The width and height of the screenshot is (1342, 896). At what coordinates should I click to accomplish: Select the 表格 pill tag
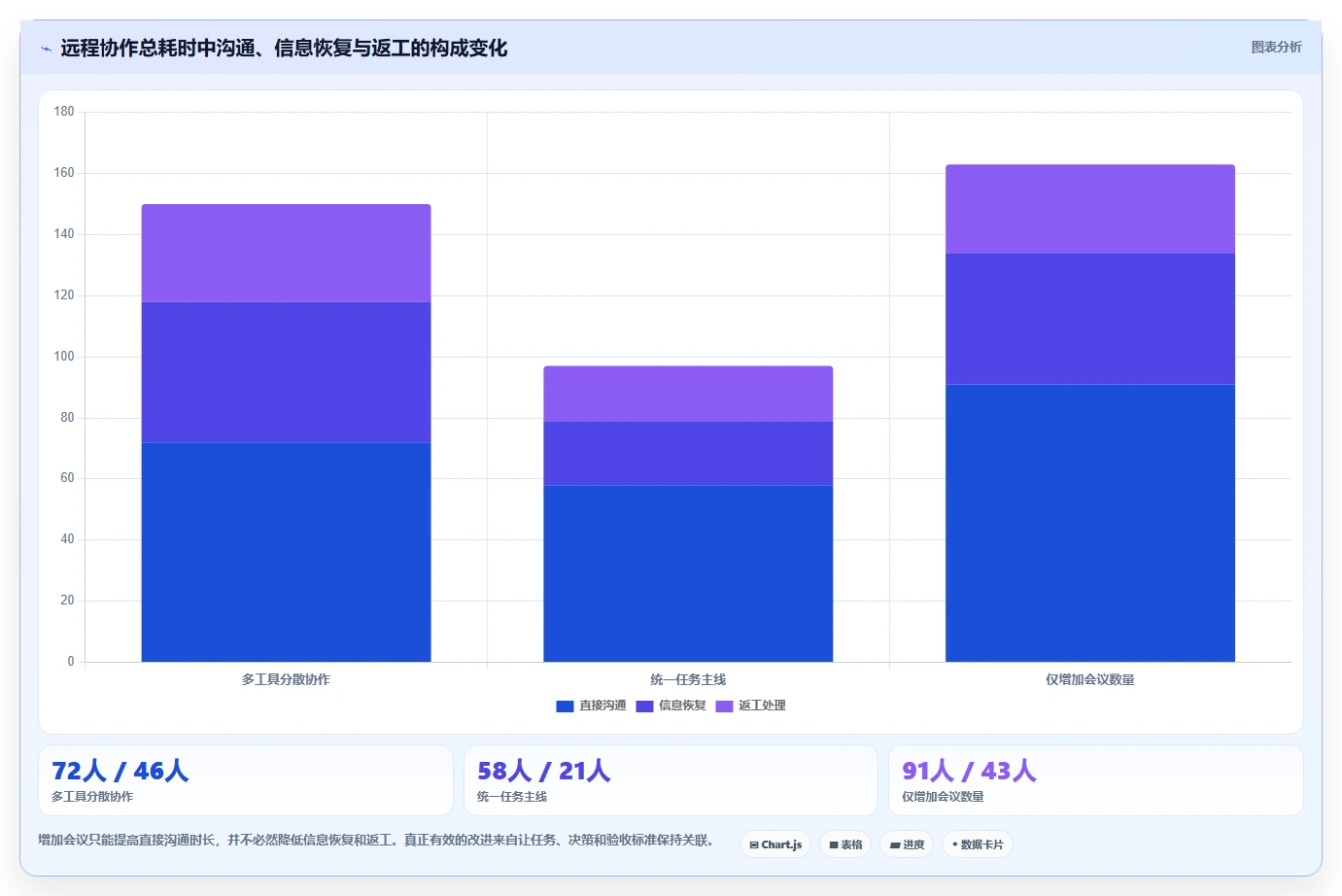pos(845,844)
